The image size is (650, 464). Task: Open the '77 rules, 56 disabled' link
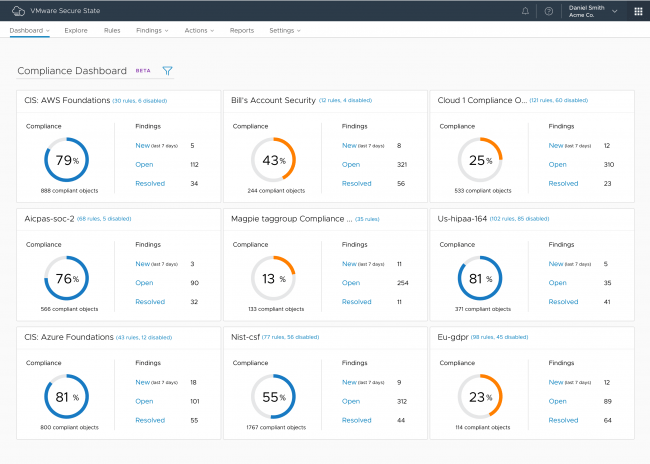coord(290,337)
